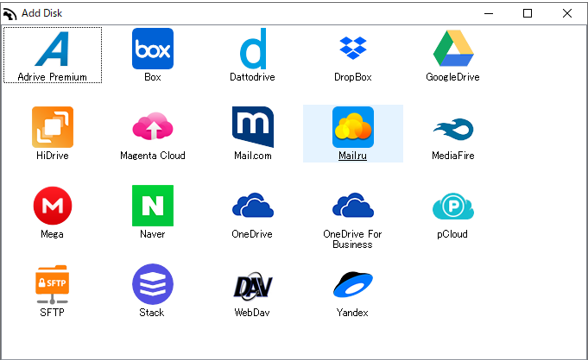
Task: Select the Naver green N icon
Action: point(153,206)
